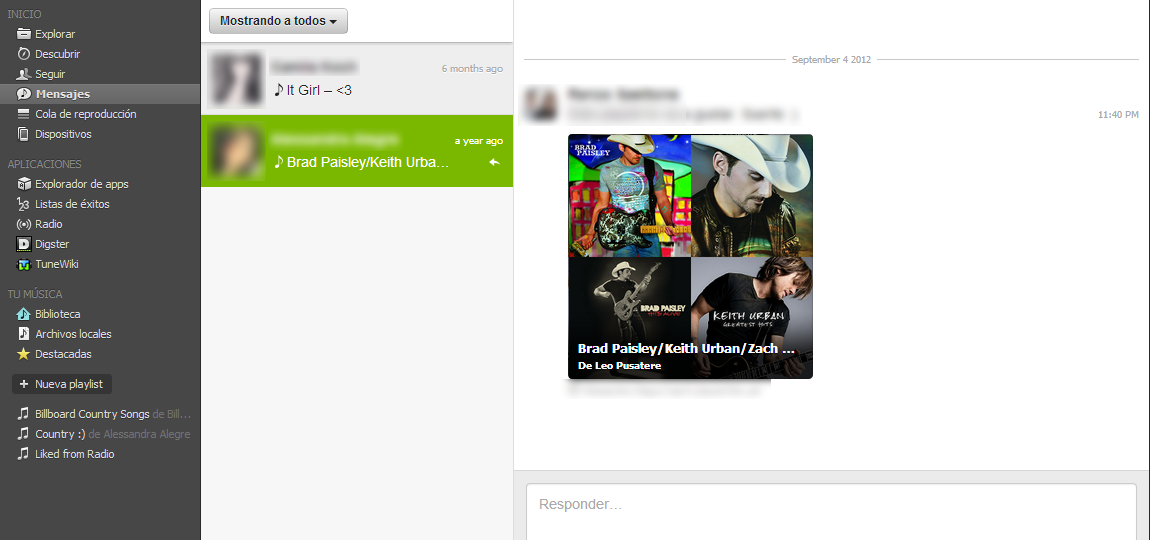Click the Explorar folder icon
The height and width of the screenshot is (540, 1150).
click(24, 34)
